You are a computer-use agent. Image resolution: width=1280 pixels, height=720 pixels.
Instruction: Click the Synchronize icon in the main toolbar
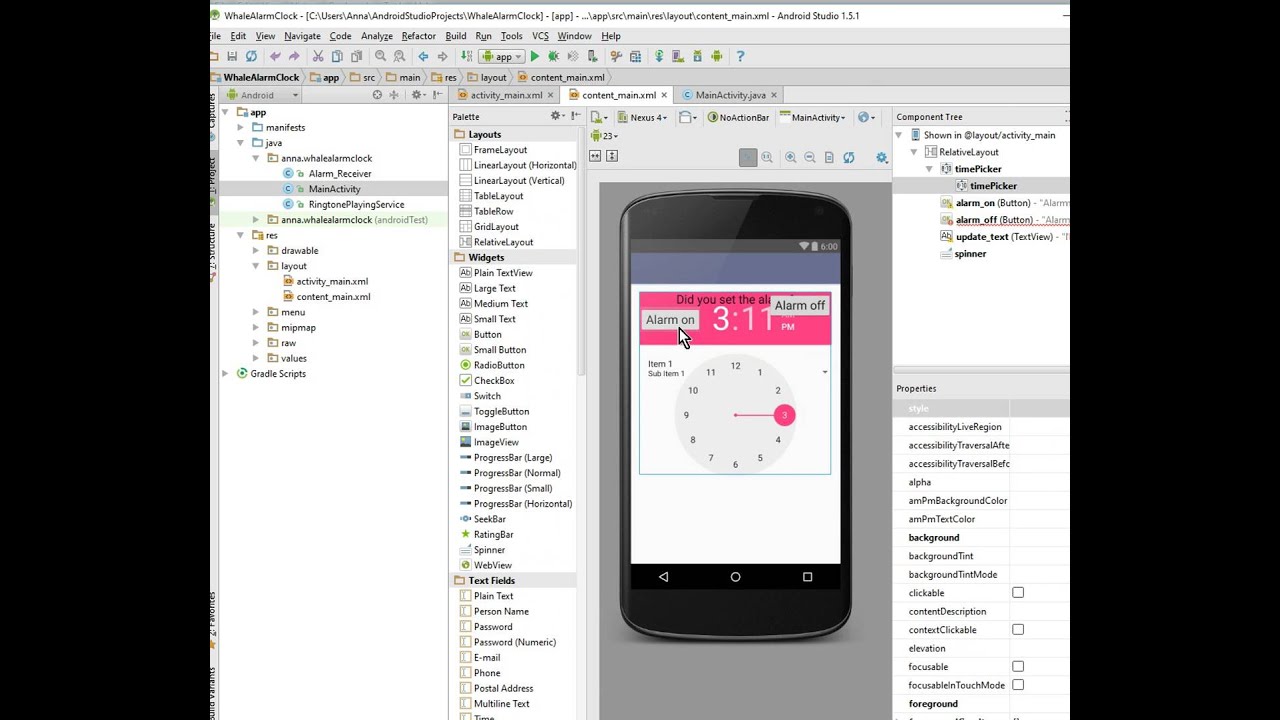pos(251,57)
